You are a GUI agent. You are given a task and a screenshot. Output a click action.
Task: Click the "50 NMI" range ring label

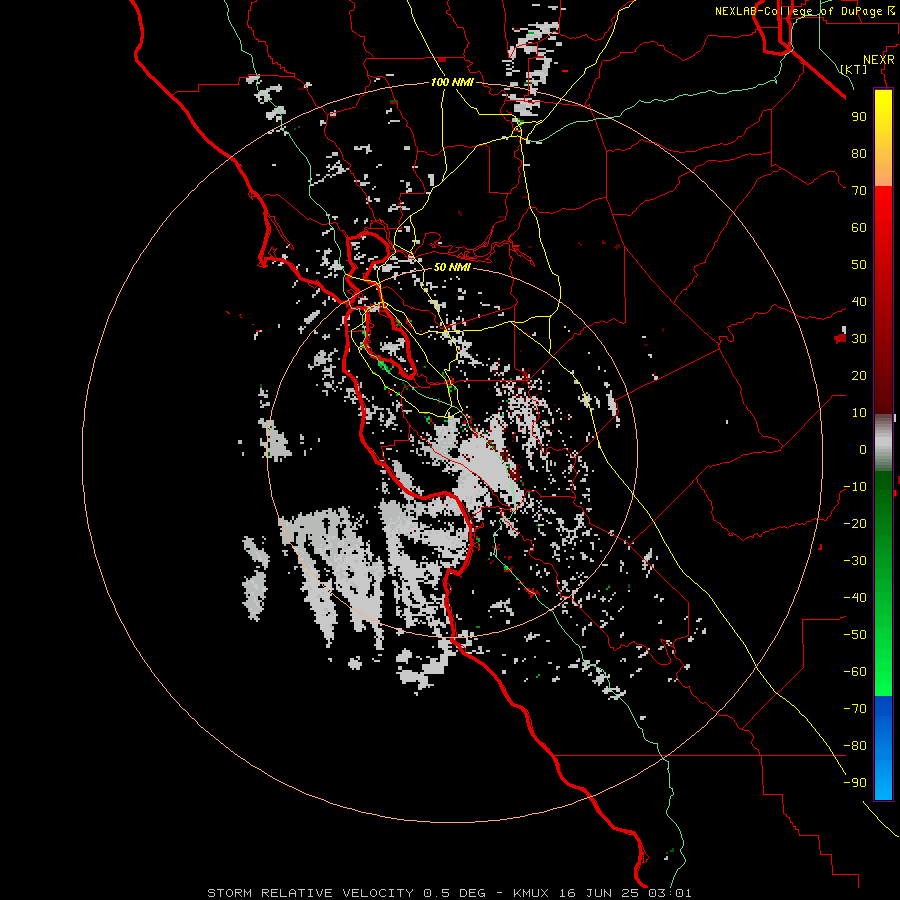pyautogui.click(x=452, y=267)
